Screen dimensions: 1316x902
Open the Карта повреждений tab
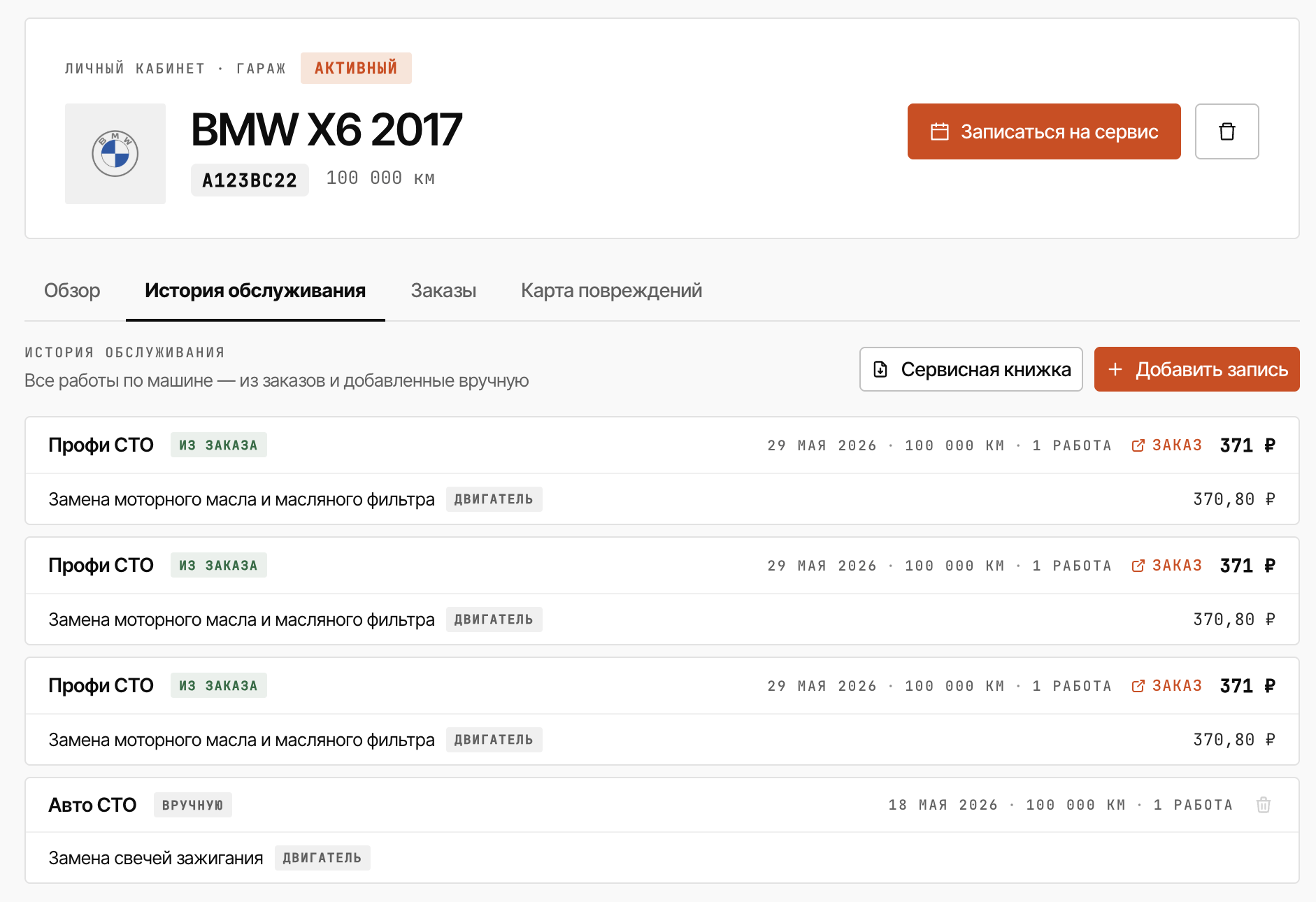[x=611, y=290]
